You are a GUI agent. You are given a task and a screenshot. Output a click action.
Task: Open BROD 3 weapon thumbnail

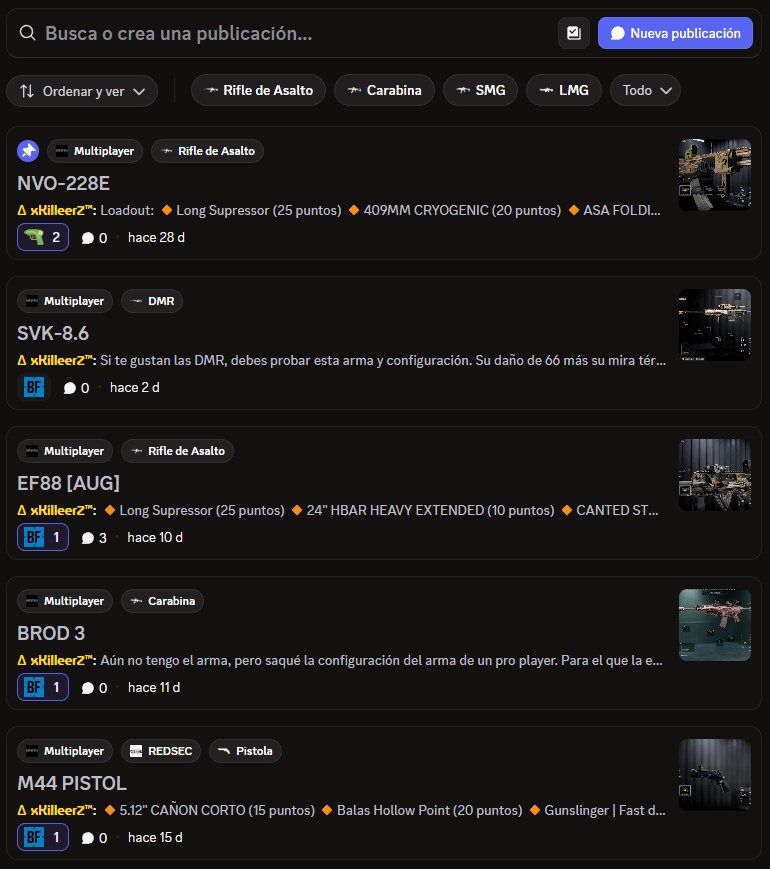click(x=715, y=625)
